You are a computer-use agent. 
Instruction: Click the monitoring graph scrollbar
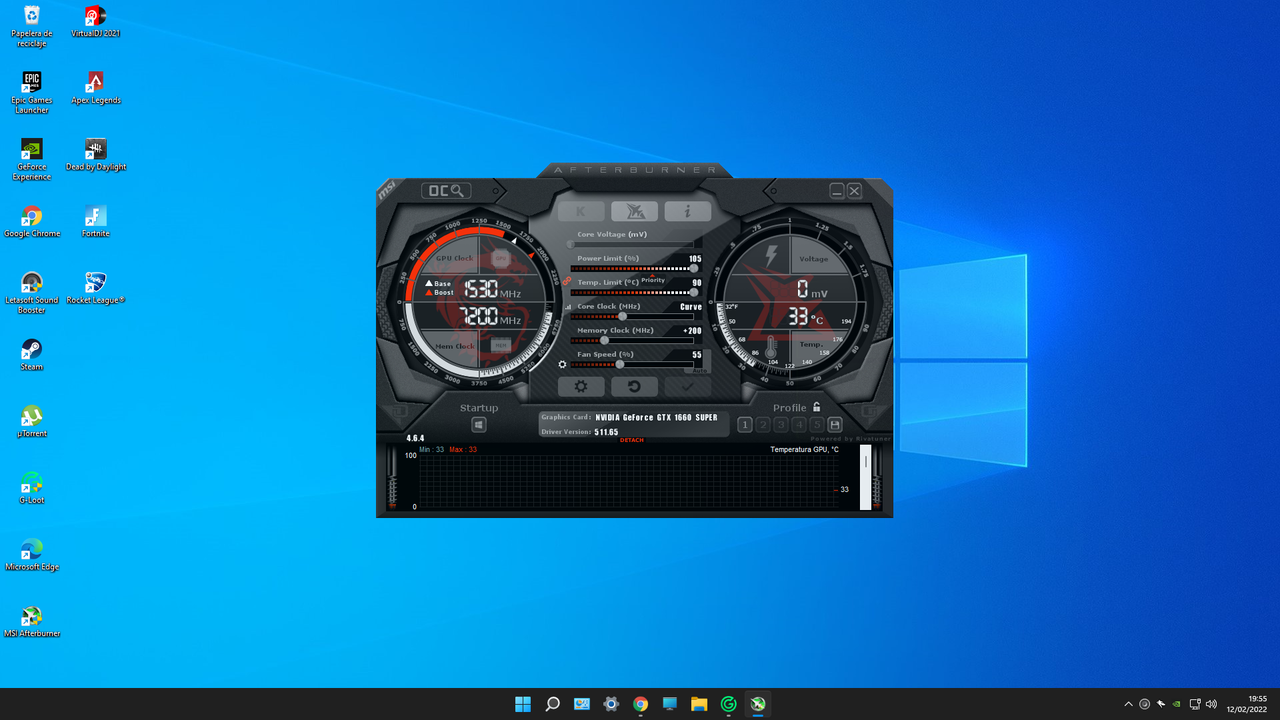point(866,478)
